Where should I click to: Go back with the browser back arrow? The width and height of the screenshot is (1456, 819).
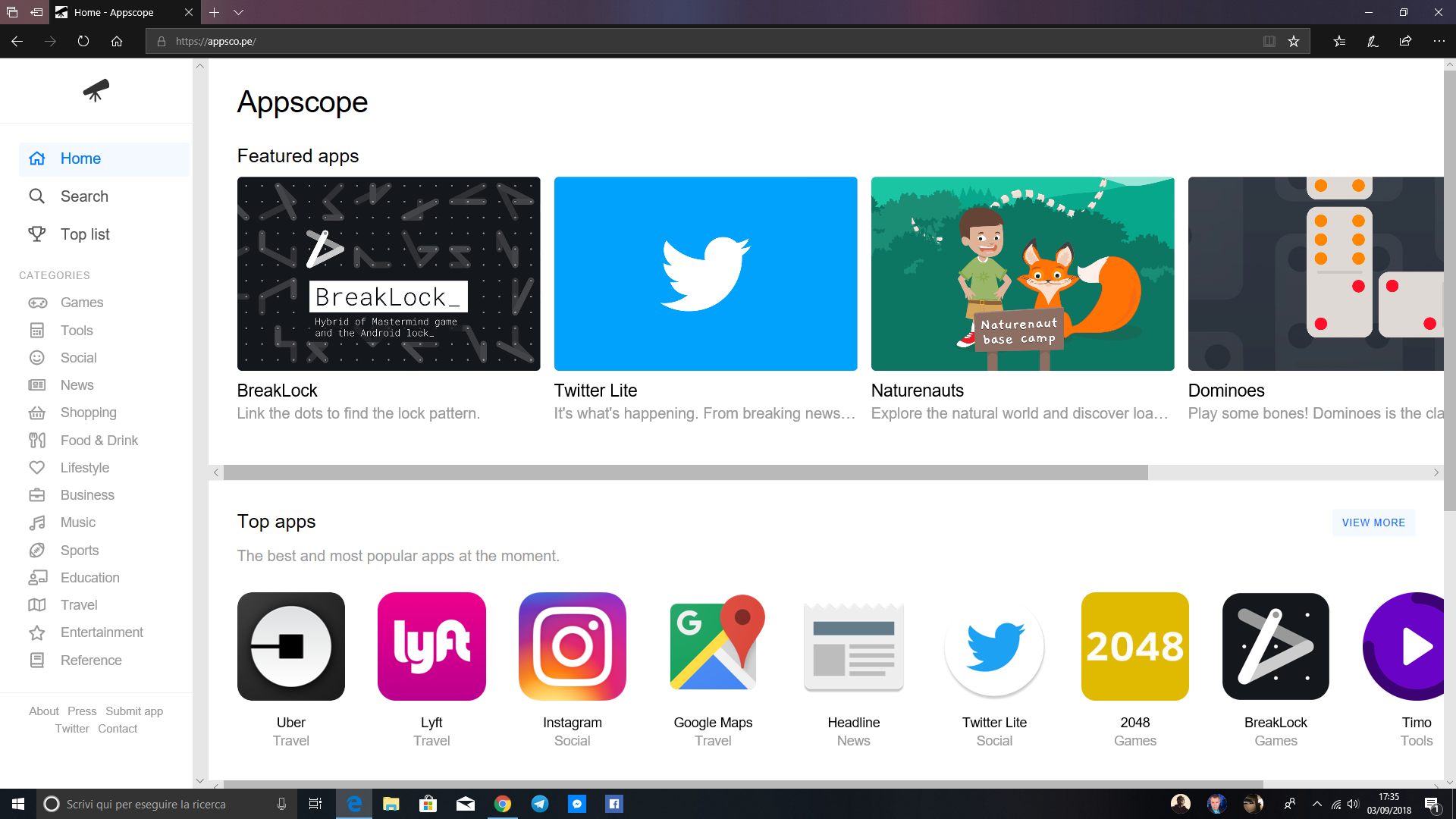pos(17,41)
